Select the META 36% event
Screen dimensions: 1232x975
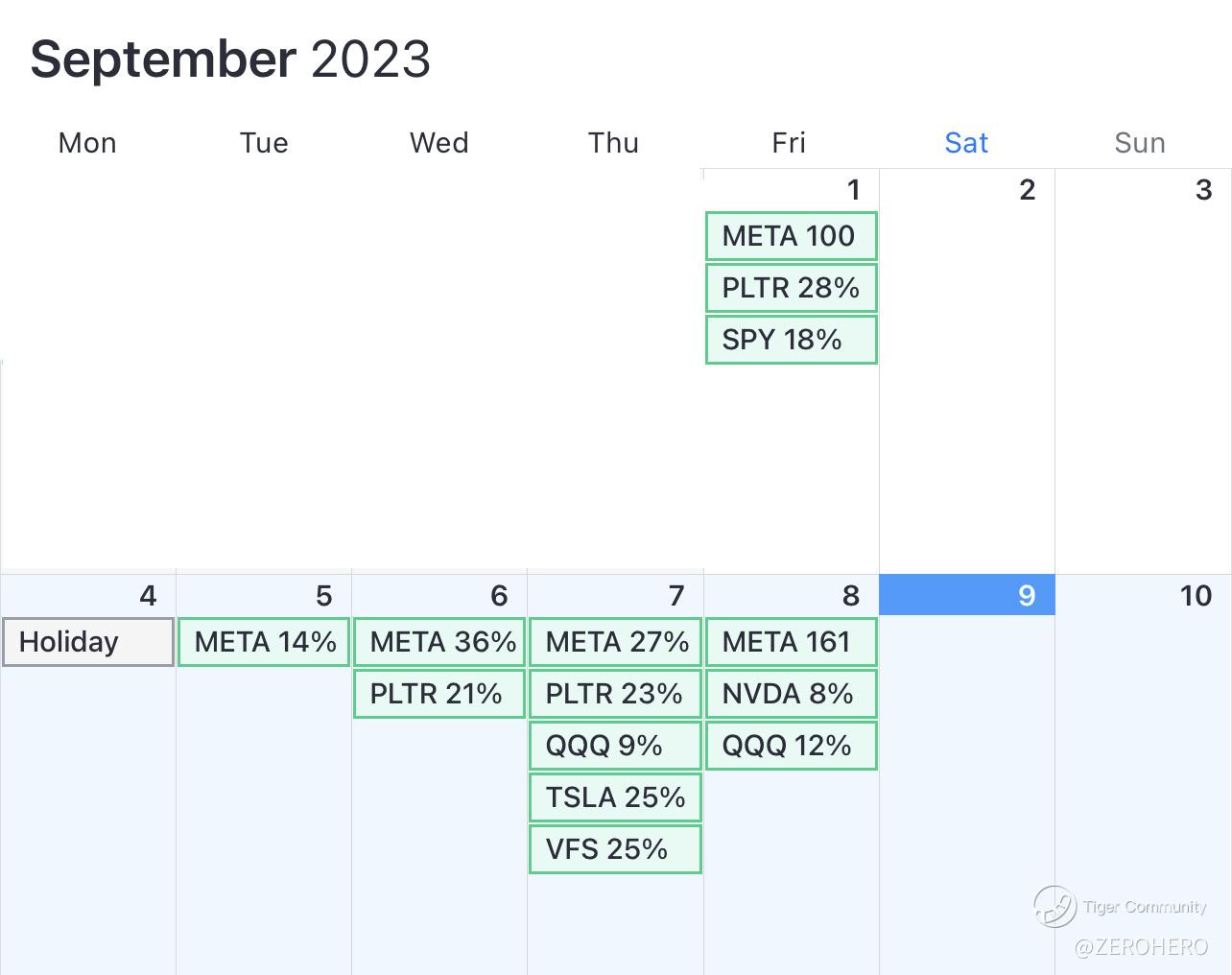point(439,642)
